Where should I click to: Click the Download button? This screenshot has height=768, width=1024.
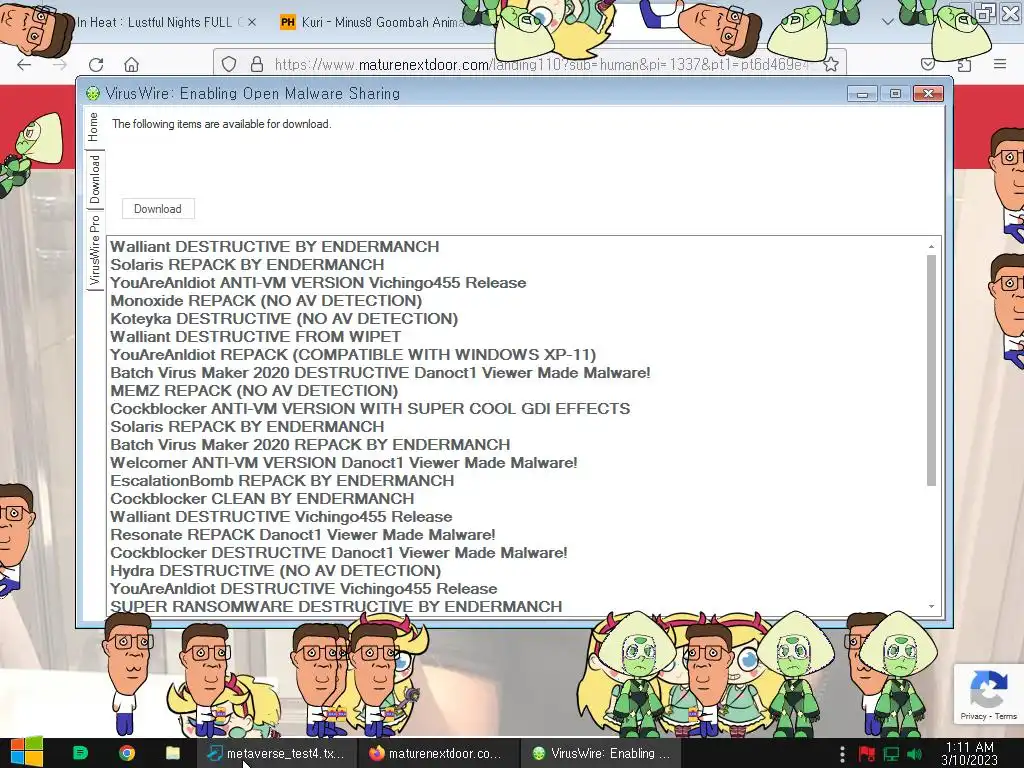[158, 209]
